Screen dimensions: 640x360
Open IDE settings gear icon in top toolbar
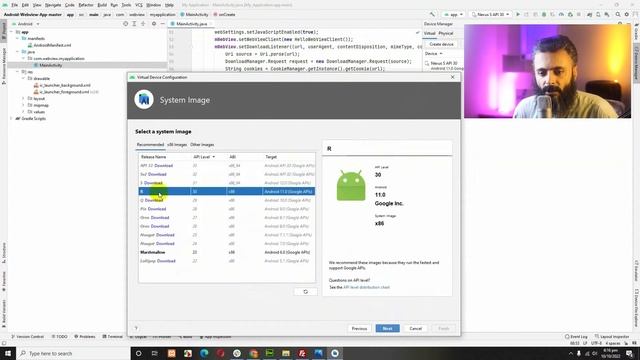pos(627,14)
